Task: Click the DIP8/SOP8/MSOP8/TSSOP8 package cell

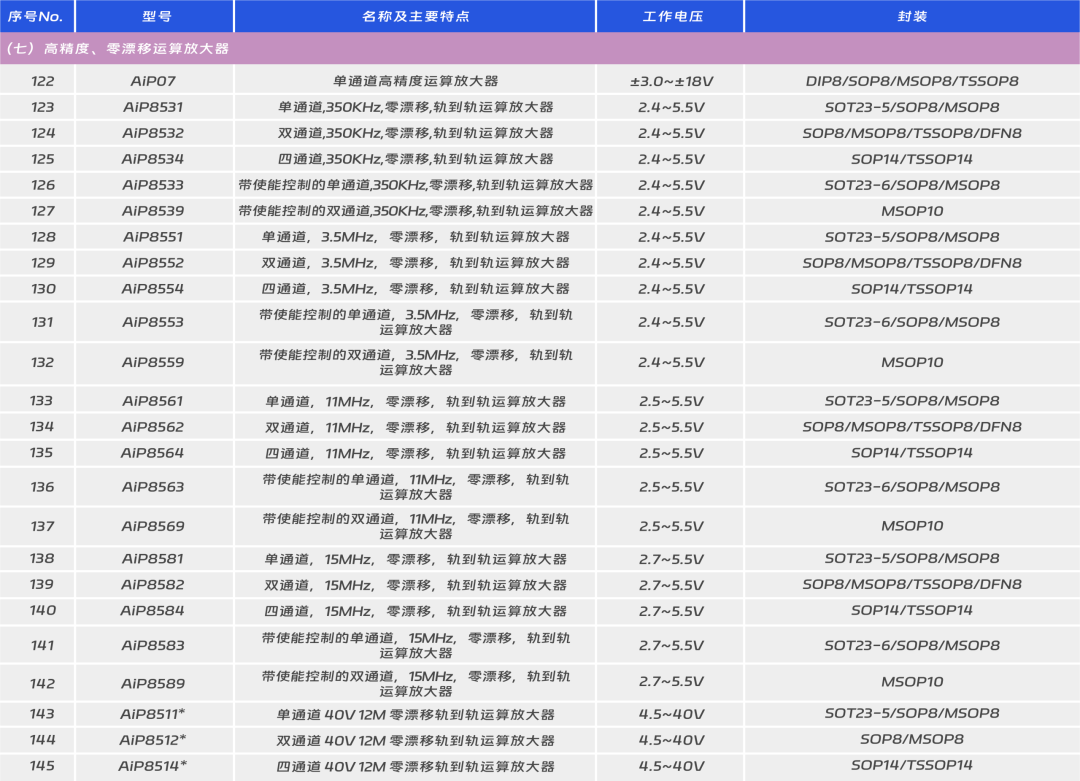Action: pos(912,81)
